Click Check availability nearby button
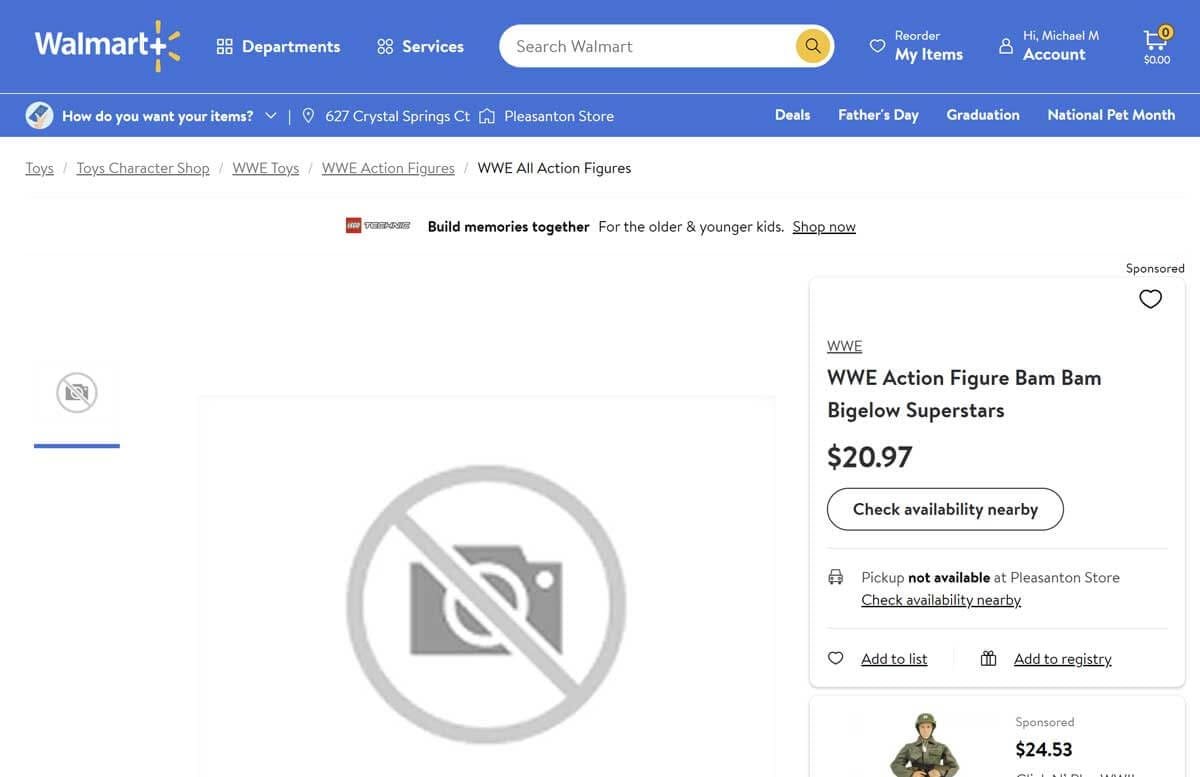The image size is (1200, 777). [945, 509]
